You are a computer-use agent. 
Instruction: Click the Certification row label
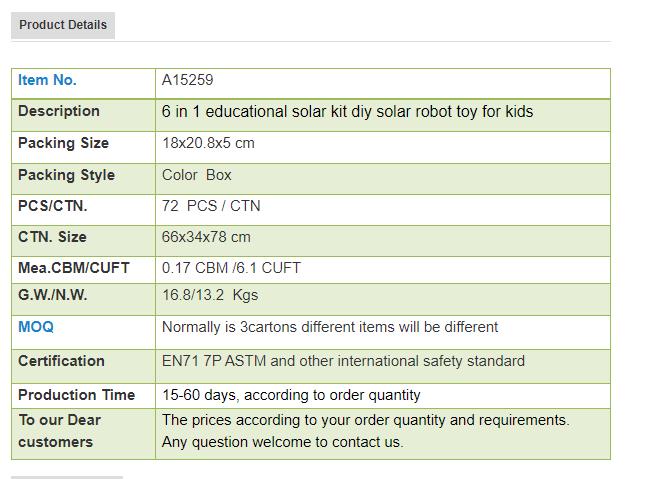[61, 361]
